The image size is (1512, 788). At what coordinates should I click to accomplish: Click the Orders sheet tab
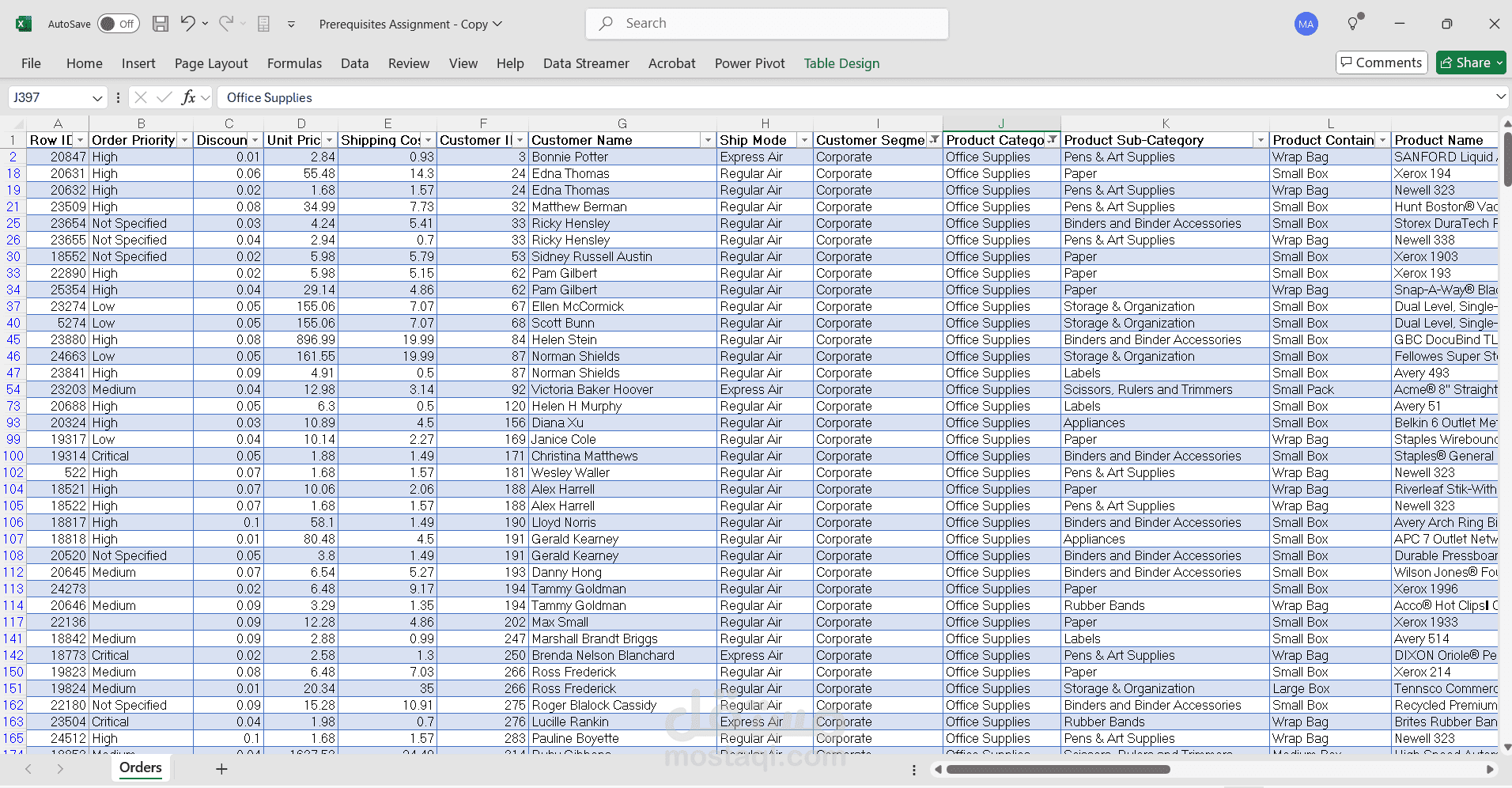141,767
